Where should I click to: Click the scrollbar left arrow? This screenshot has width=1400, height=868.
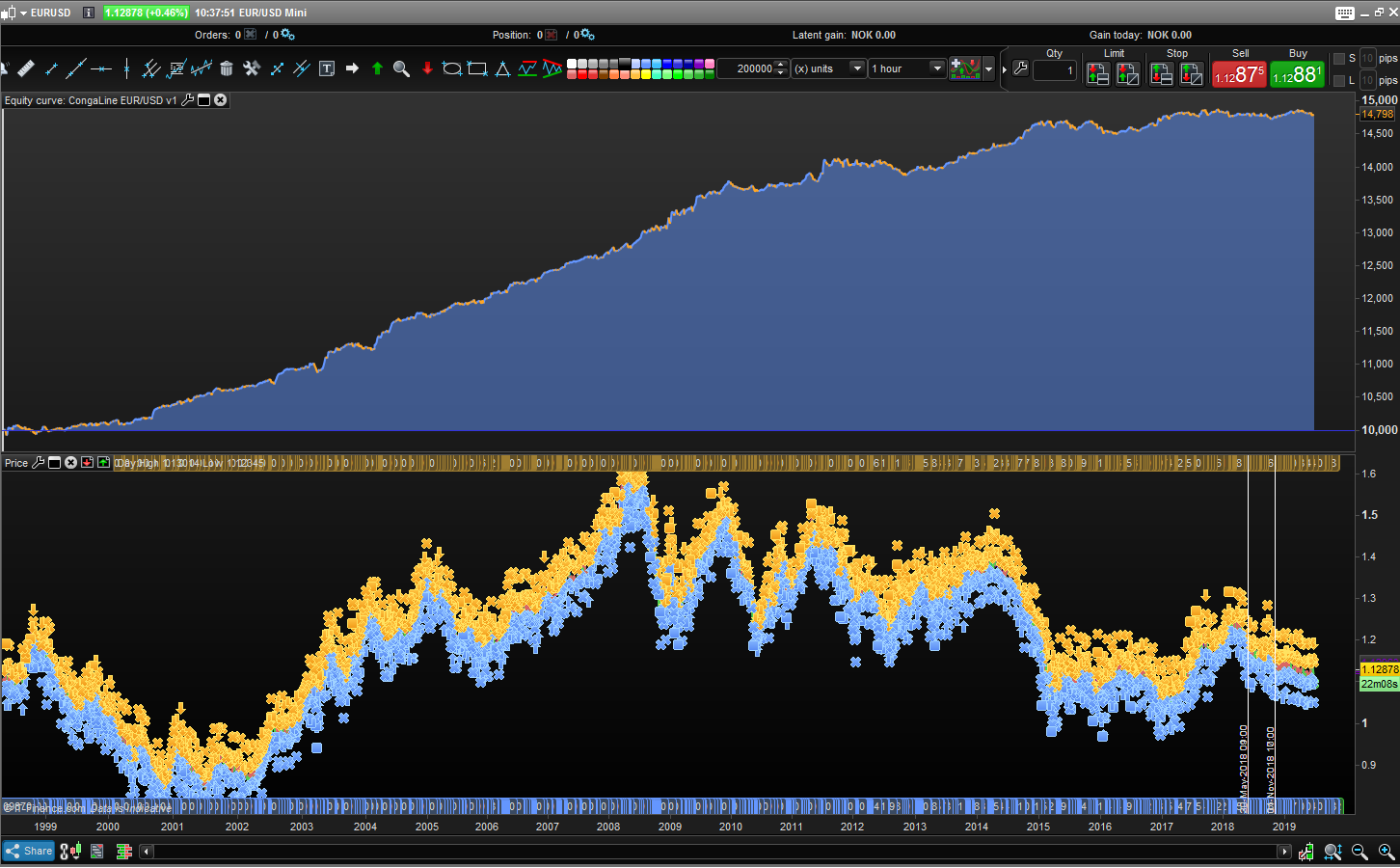click(x=147, y=852)
